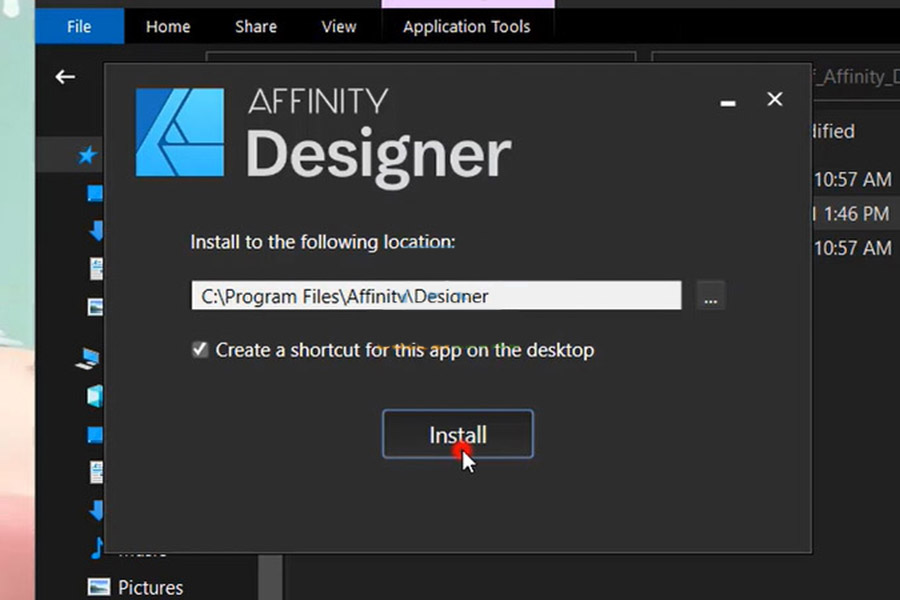Switch to the Share ribbon tab
This screenshot has height=600, width=900.
[256, 26]
